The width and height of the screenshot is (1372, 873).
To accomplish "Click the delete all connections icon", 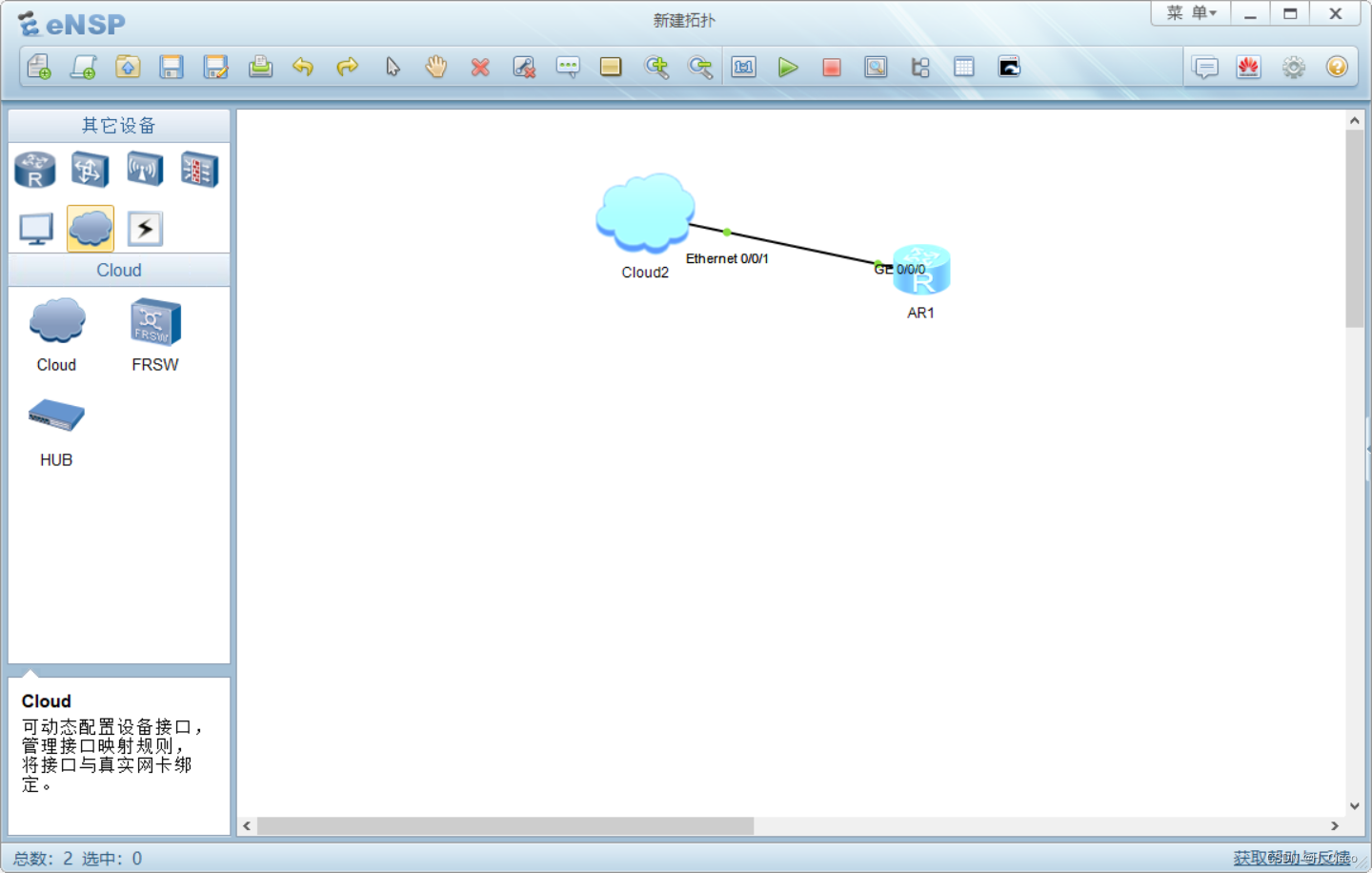I will tap(524, 67).
